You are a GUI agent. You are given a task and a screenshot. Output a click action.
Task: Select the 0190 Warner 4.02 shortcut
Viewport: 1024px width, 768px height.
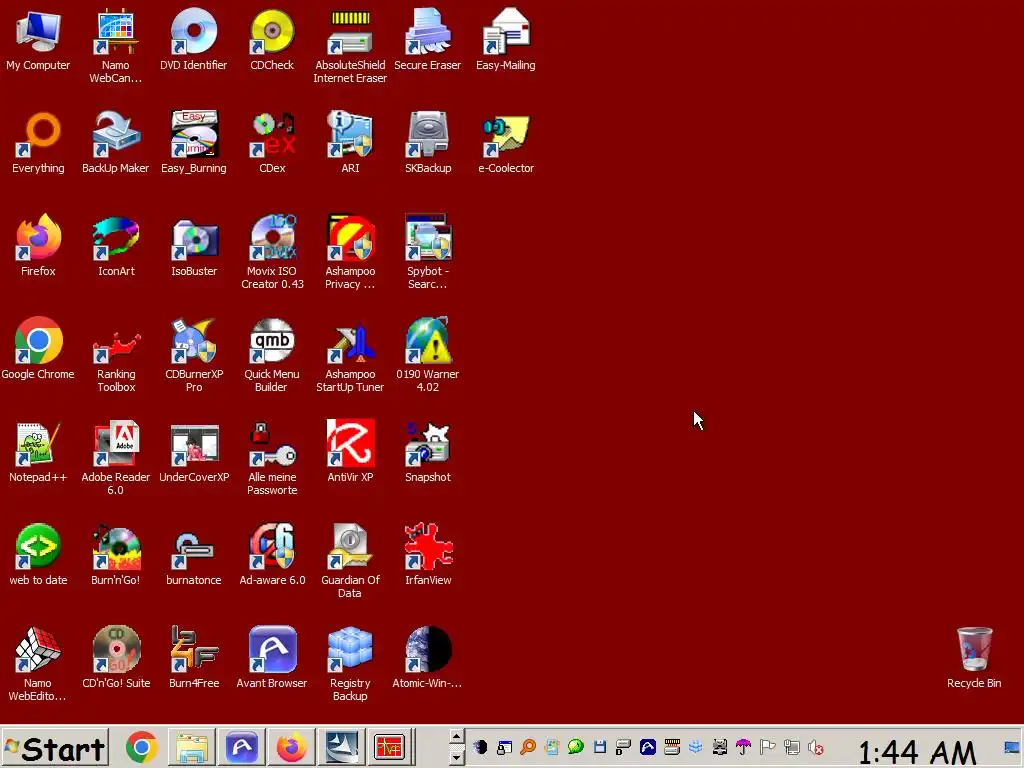click(x=428, y=355)
